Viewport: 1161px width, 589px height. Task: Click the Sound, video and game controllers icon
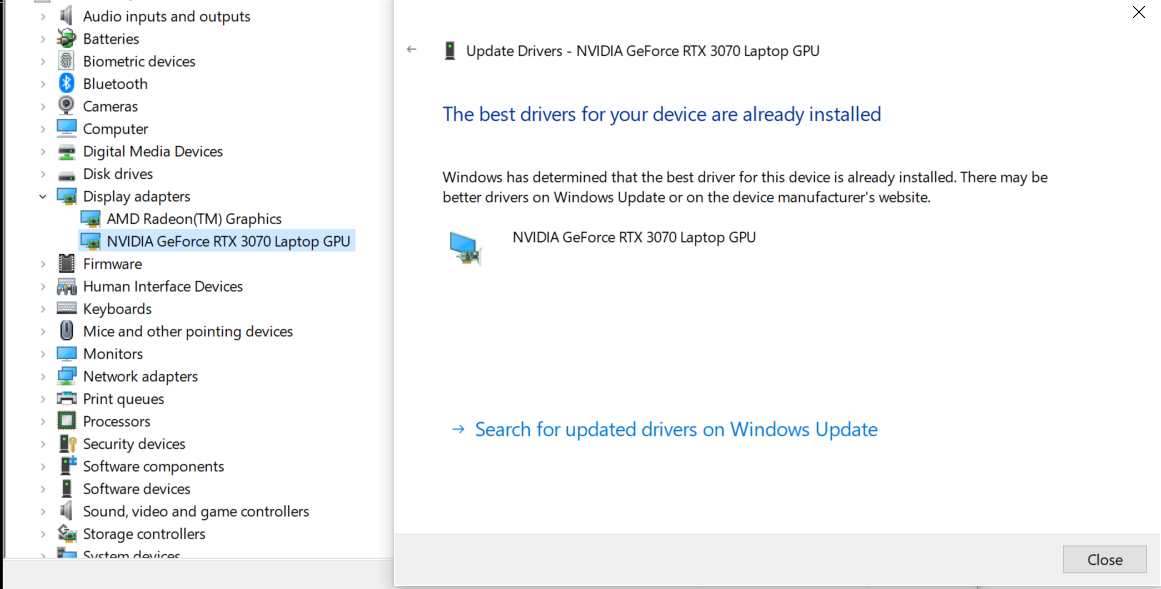[67, 511]
